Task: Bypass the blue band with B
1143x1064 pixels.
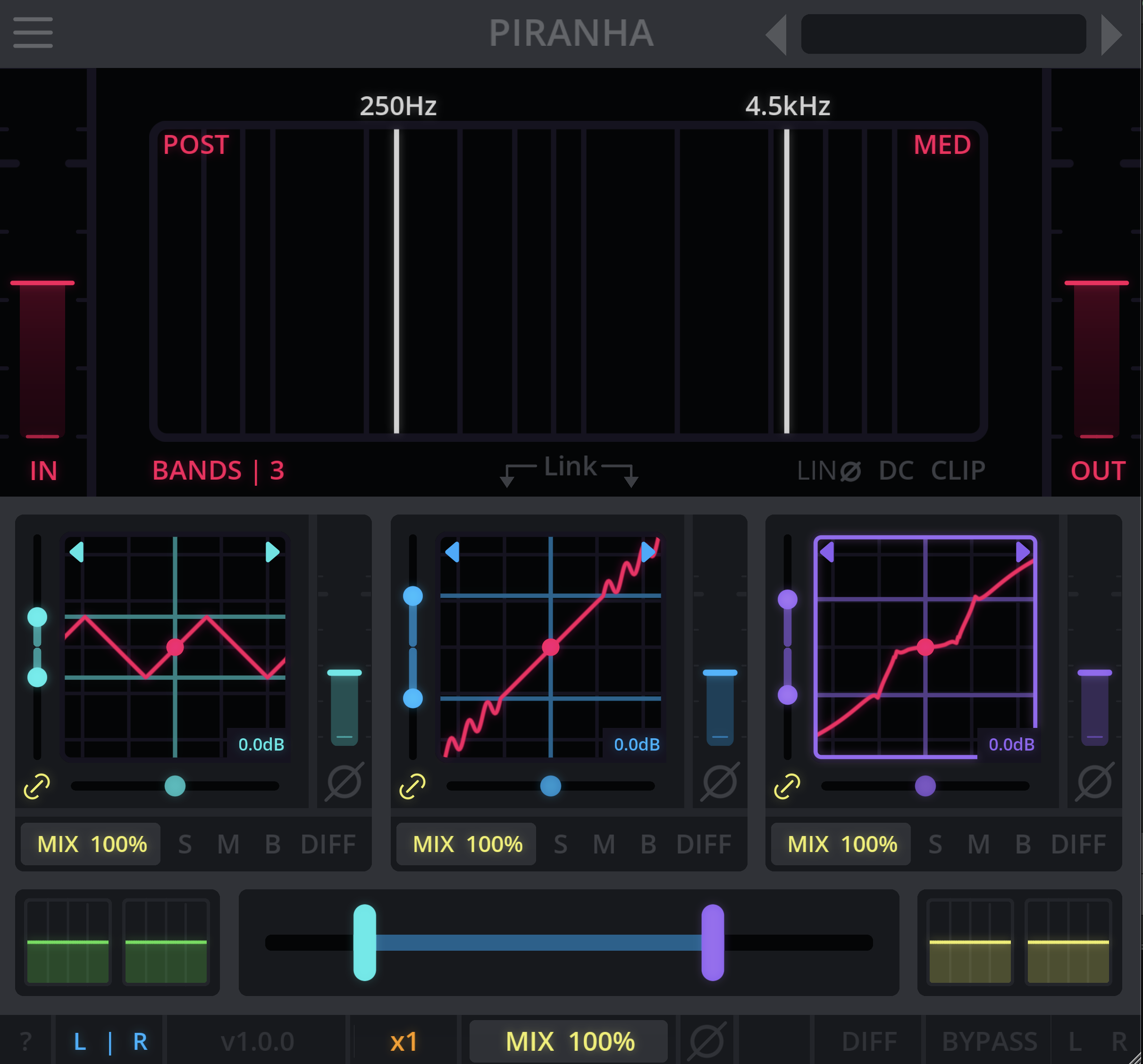Action: [x=648, y=845]
